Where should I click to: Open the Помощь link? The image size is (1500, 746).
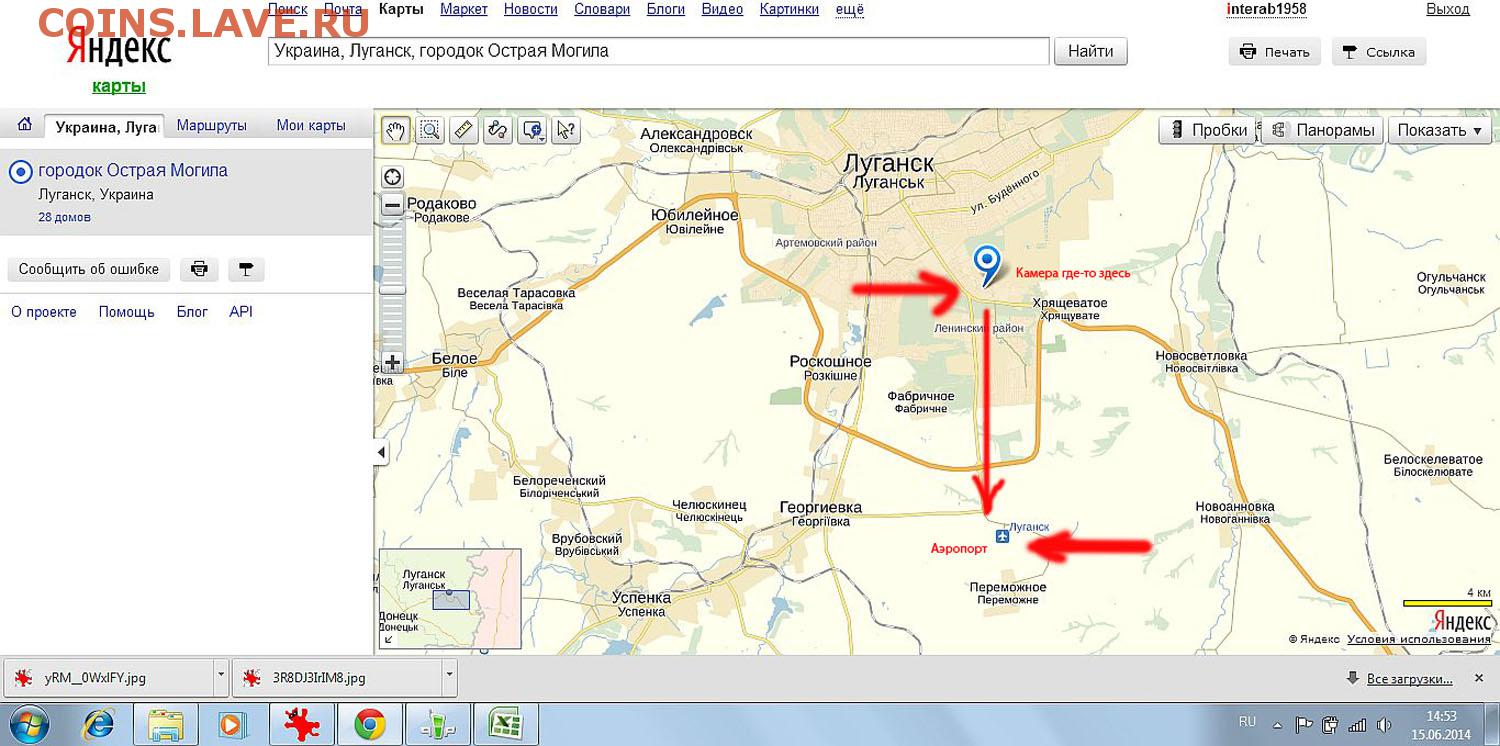[127, 312]
